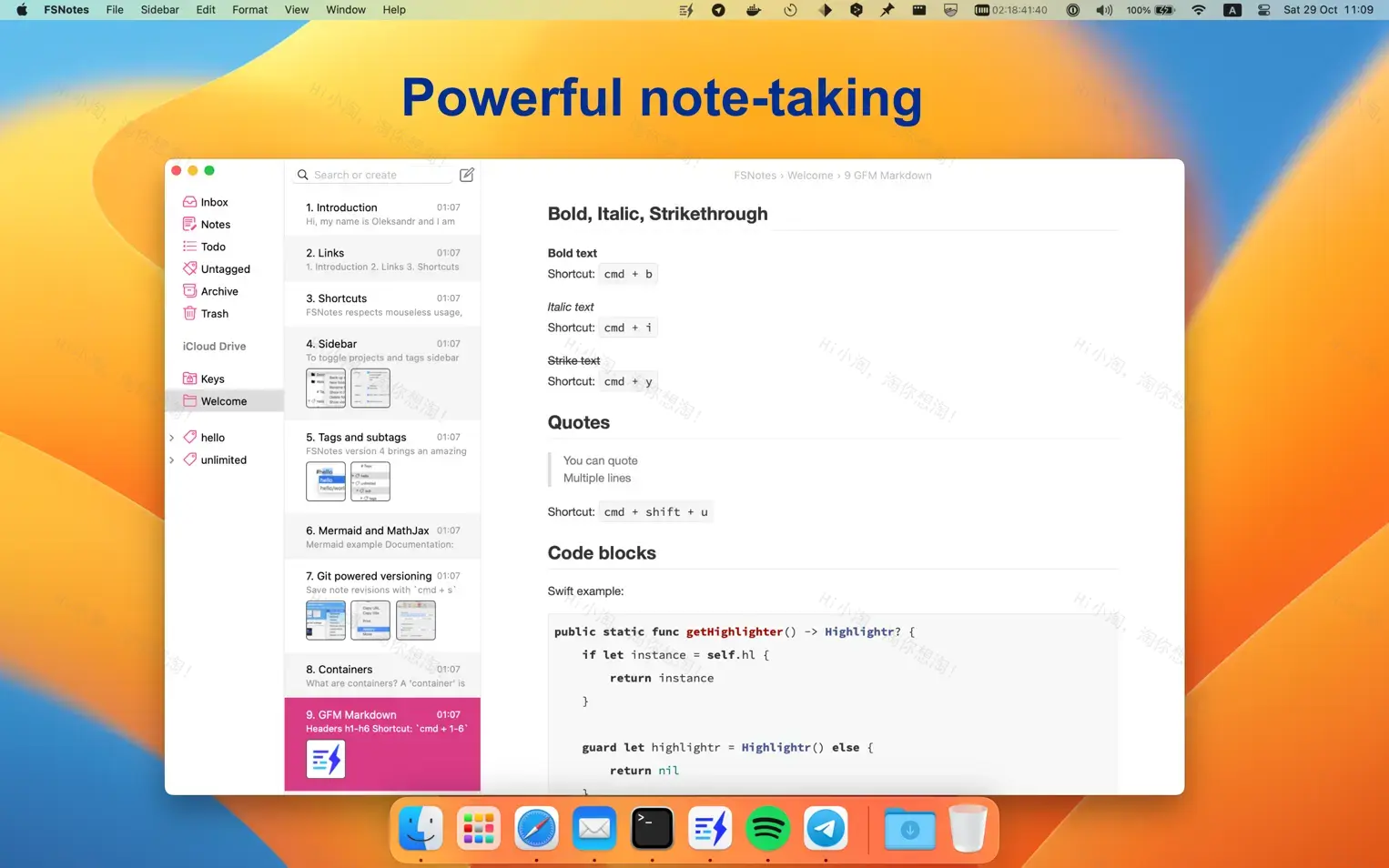Open the new note compose icon

point(466,175)
